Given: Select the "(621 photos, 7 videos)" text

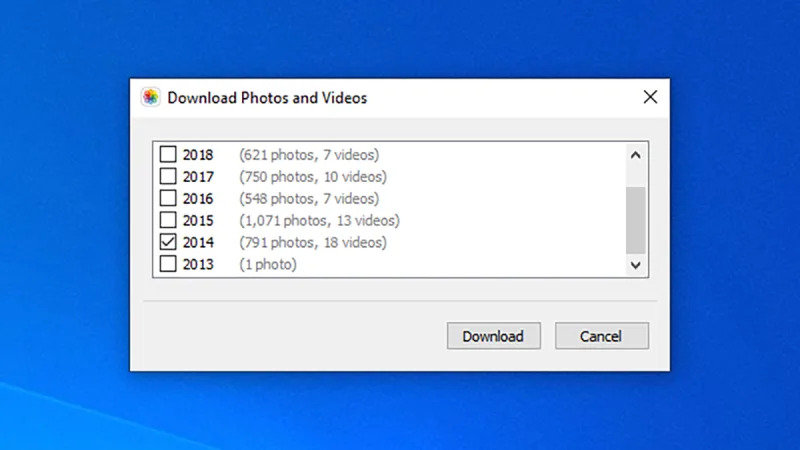Looking at the screenshot, I should point(309,155).
